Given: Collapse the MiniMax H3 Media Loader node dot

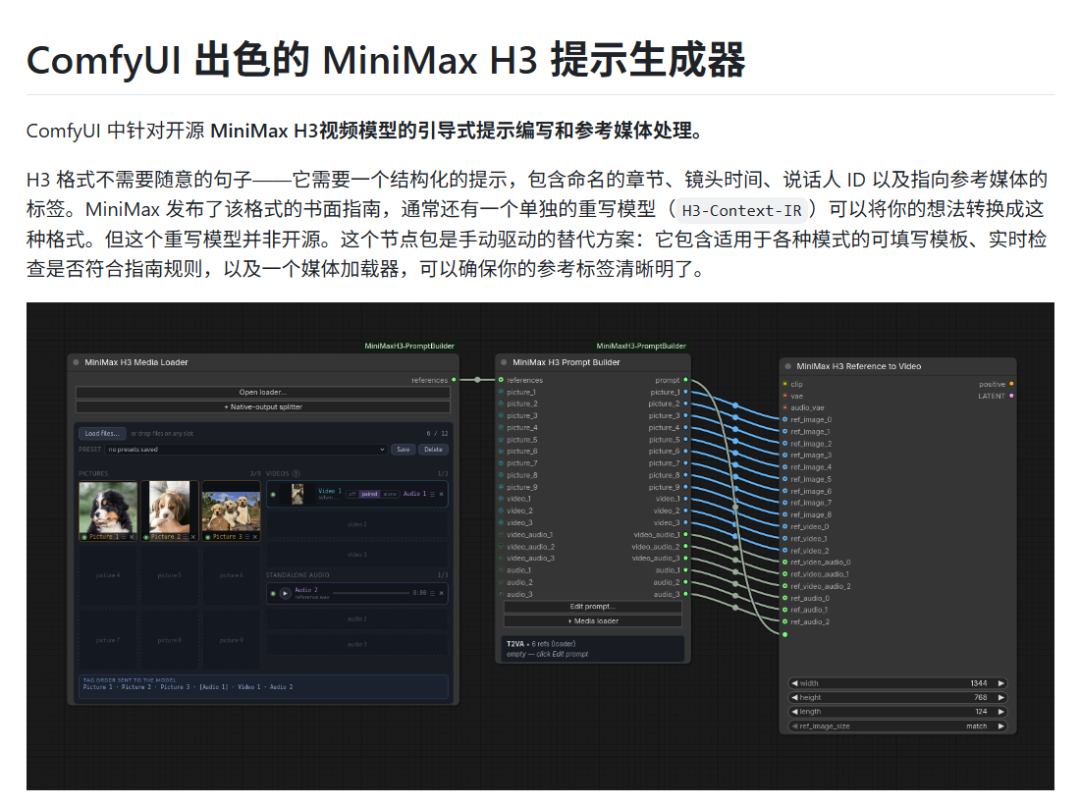Looking at the screenshot, I should 76,362.
